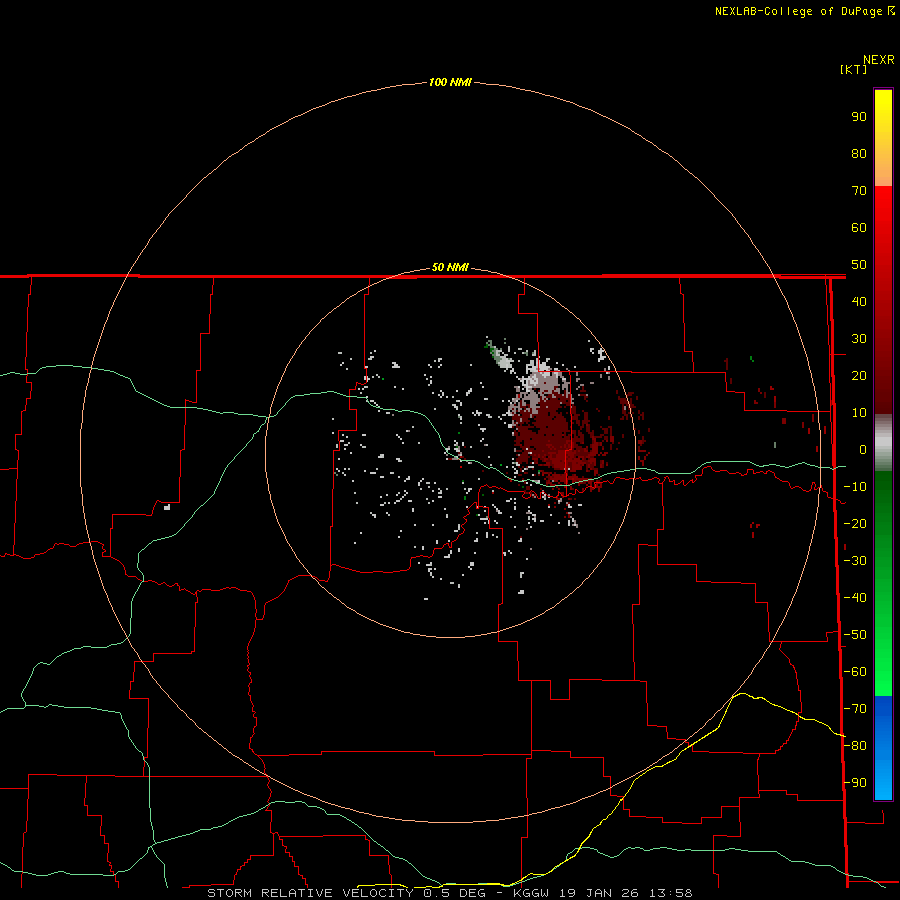Click the gray-white echo north of red area

540,383
